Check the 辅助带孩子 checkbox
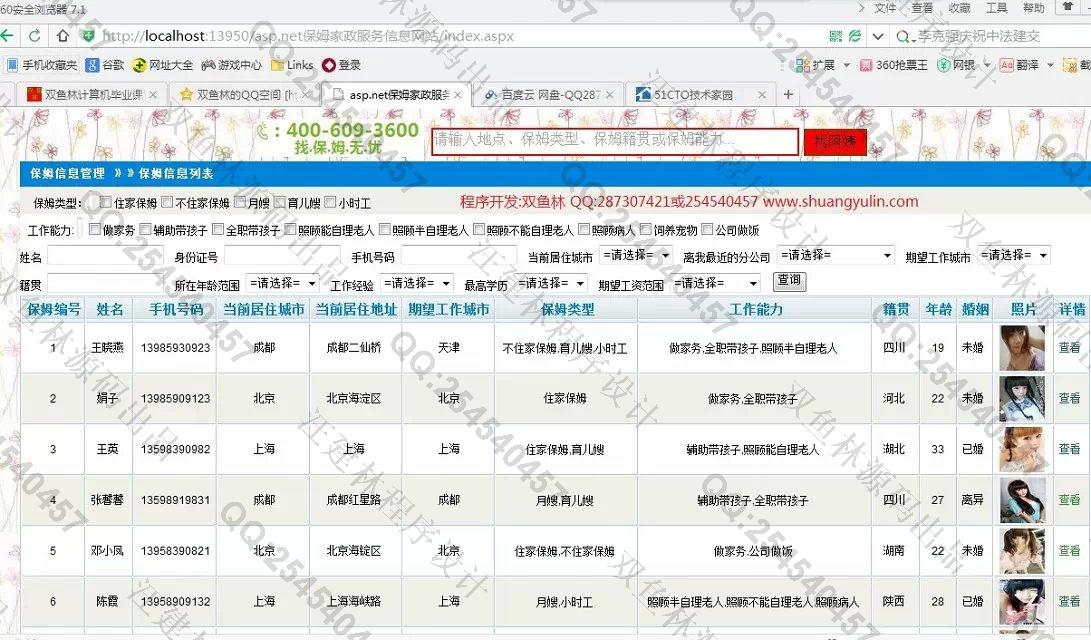 point(145,229)
